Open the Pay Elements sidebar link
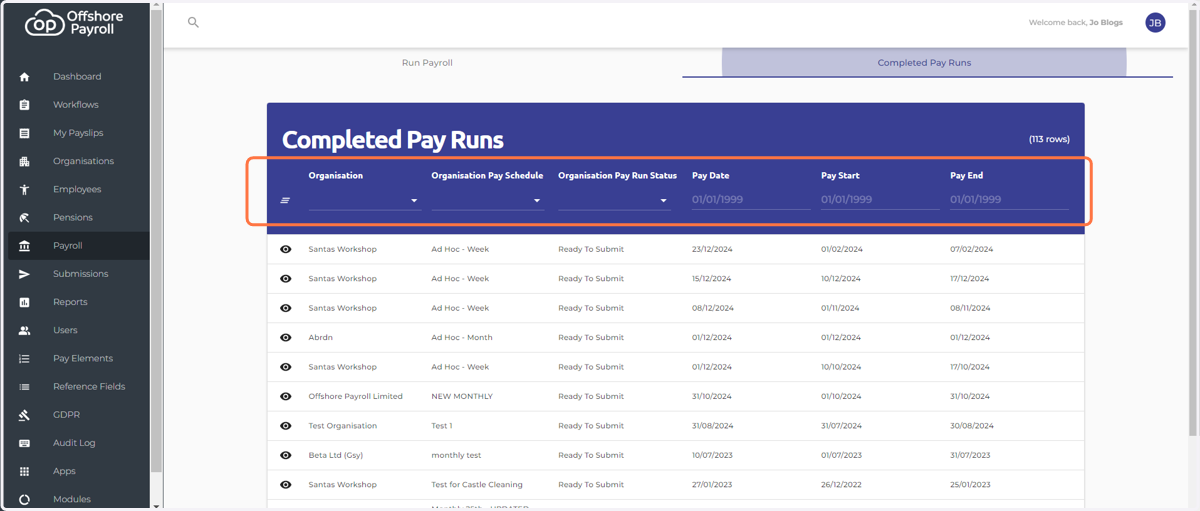The image size is (1200, 511). tap(83, 358)
